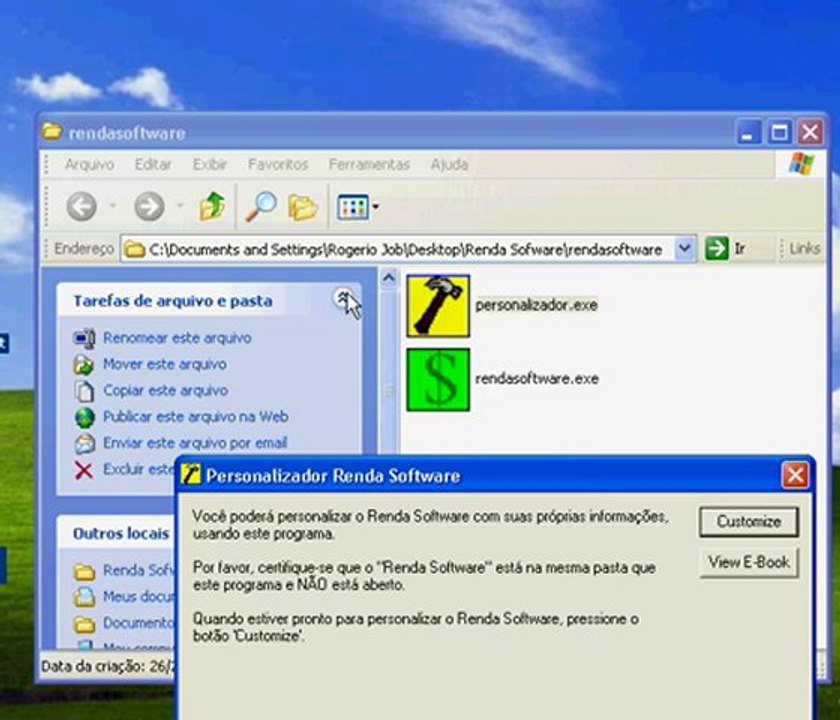Open the Ferramentas menu

[x=369, y=164]
